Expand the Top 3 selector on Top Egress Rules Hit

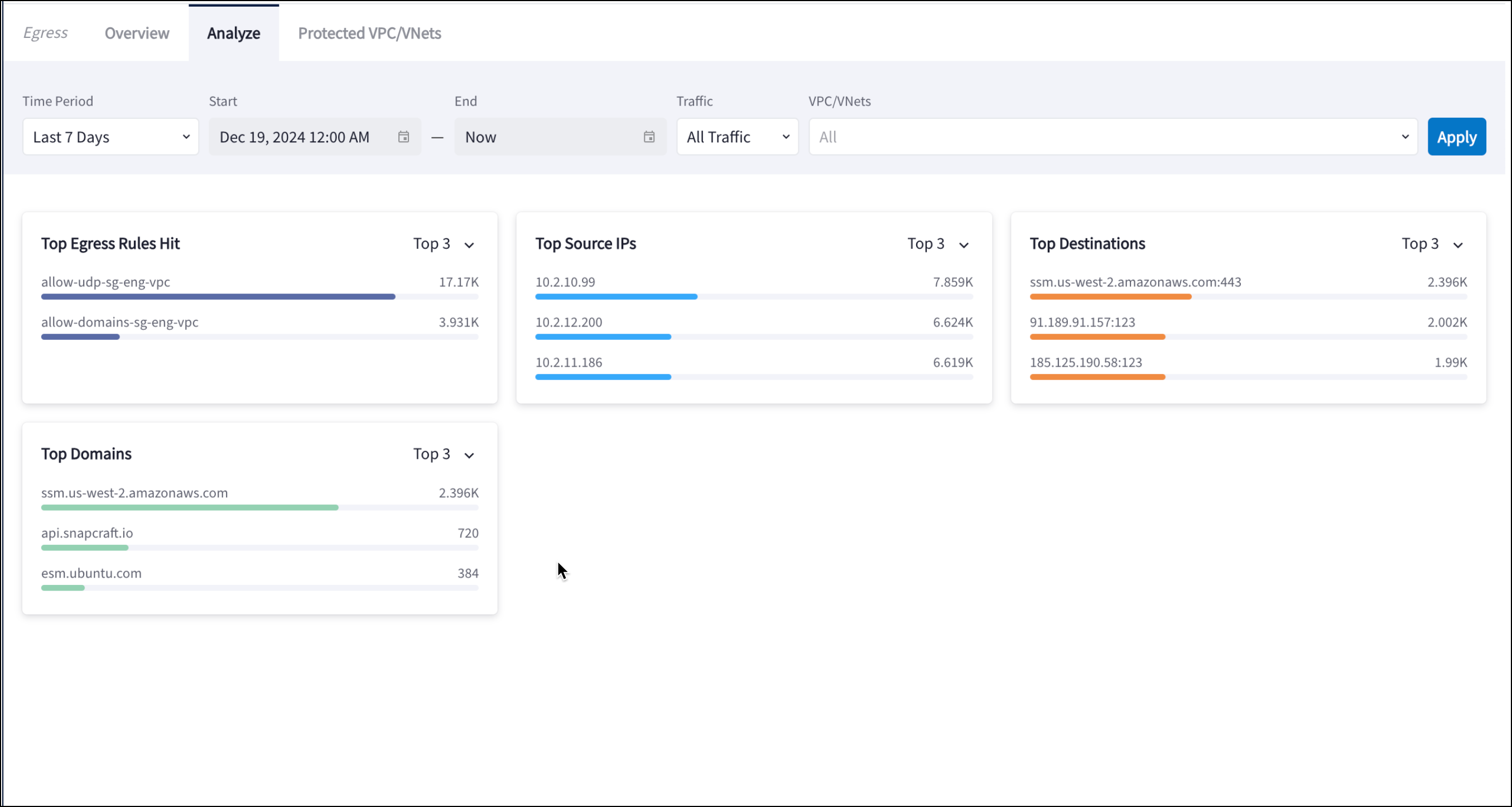444,243
